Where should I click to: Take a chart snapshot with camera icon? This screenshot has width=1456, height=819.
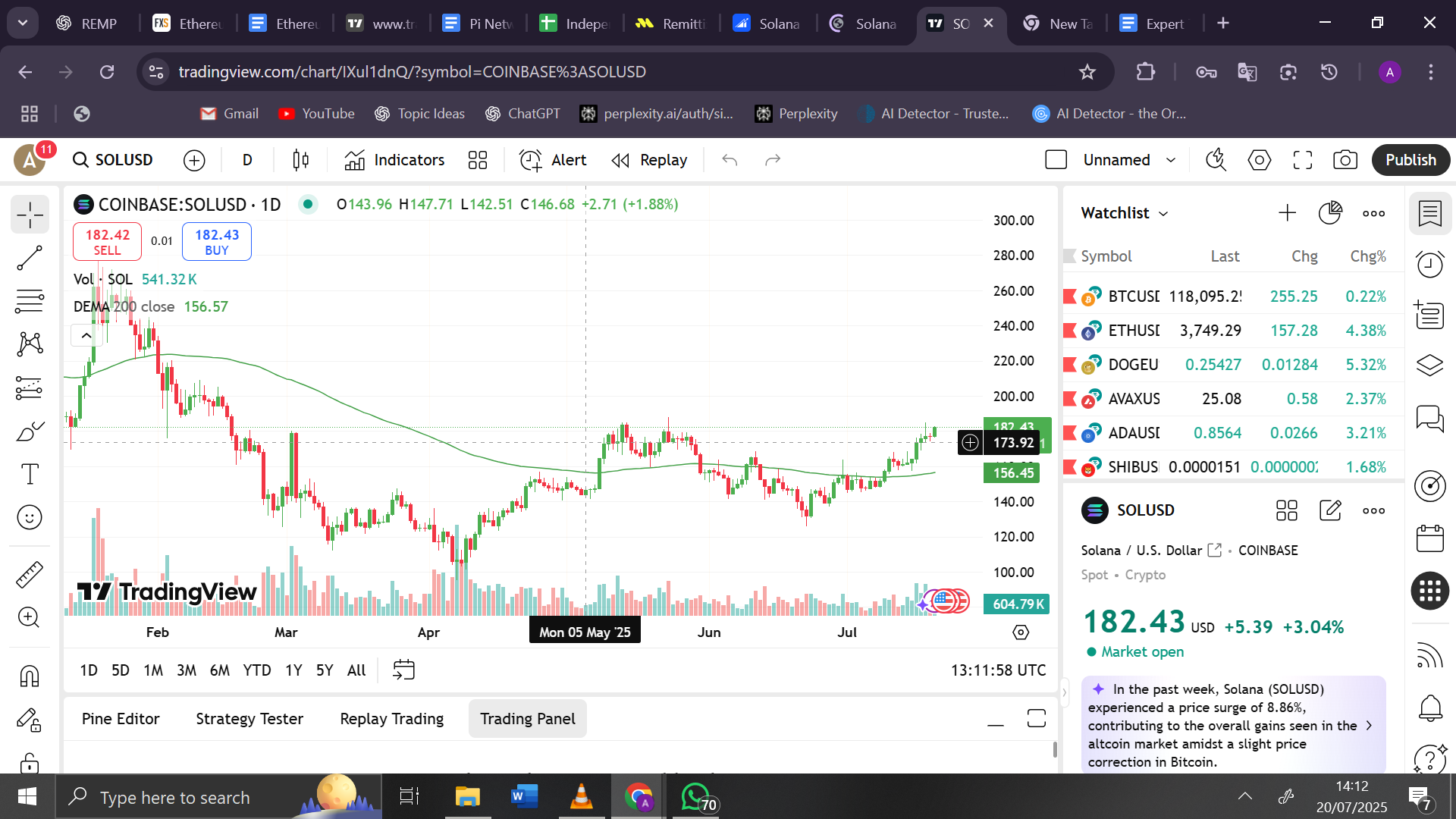pyautogui.click(x=1345, y=160)
